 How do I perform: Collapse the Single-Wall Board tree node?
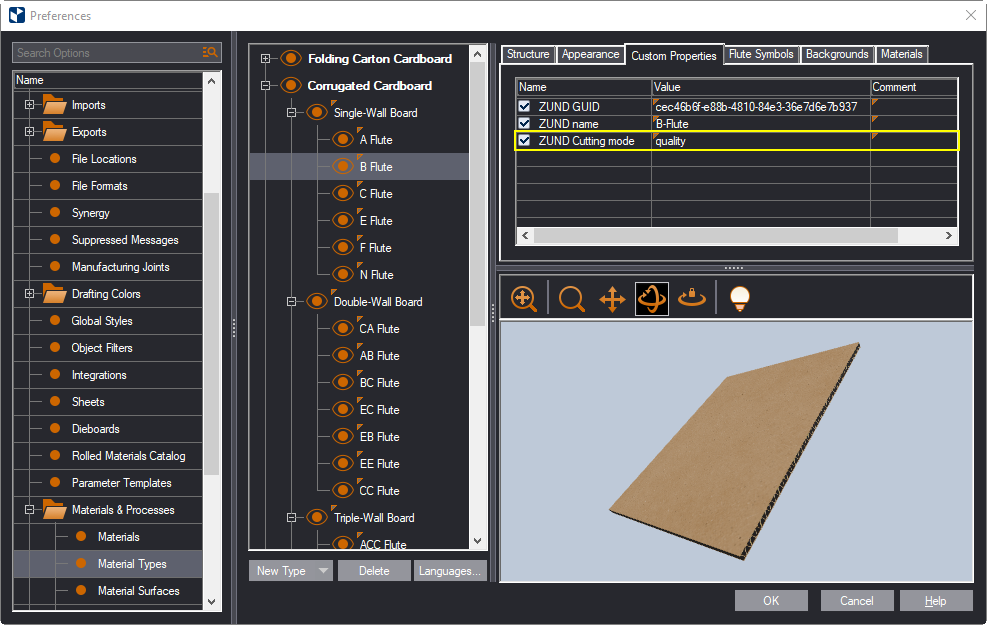coord(292,113)
